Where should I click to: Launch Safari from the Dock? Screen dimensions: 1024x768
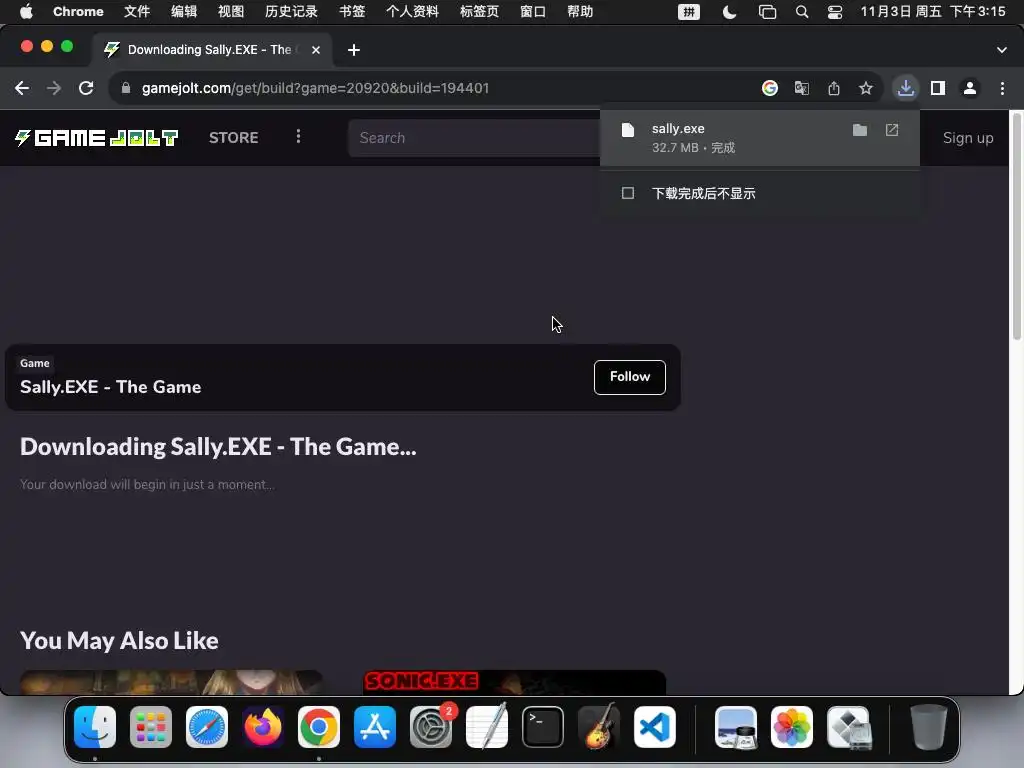(x=207, y=727)
